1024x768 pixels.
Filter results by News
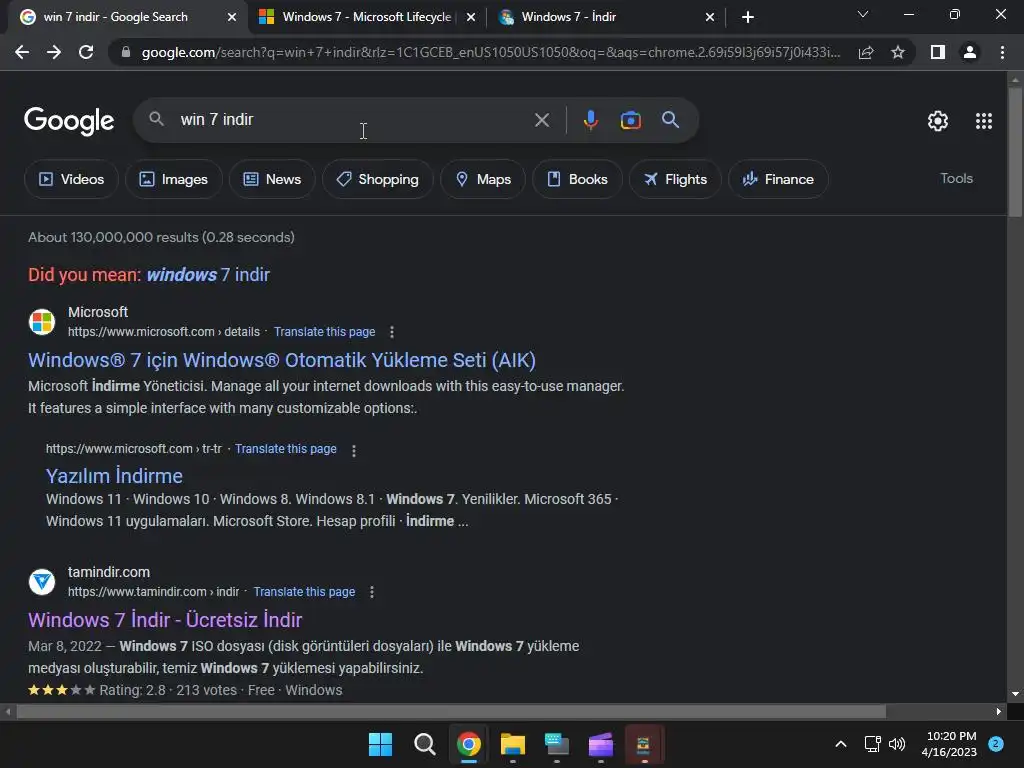click(272, 179)
